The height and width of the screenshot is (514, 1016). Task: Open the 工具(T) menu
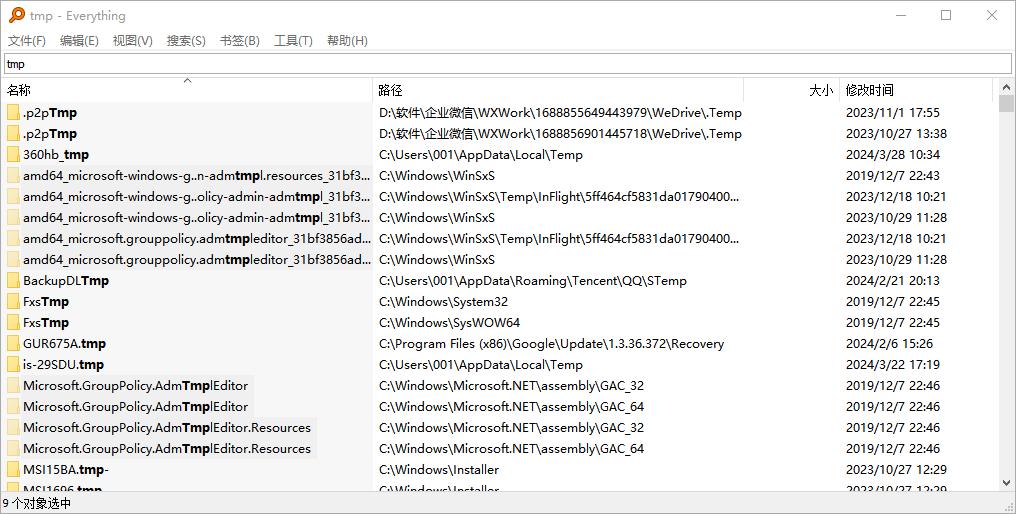(x=293, y=41)
